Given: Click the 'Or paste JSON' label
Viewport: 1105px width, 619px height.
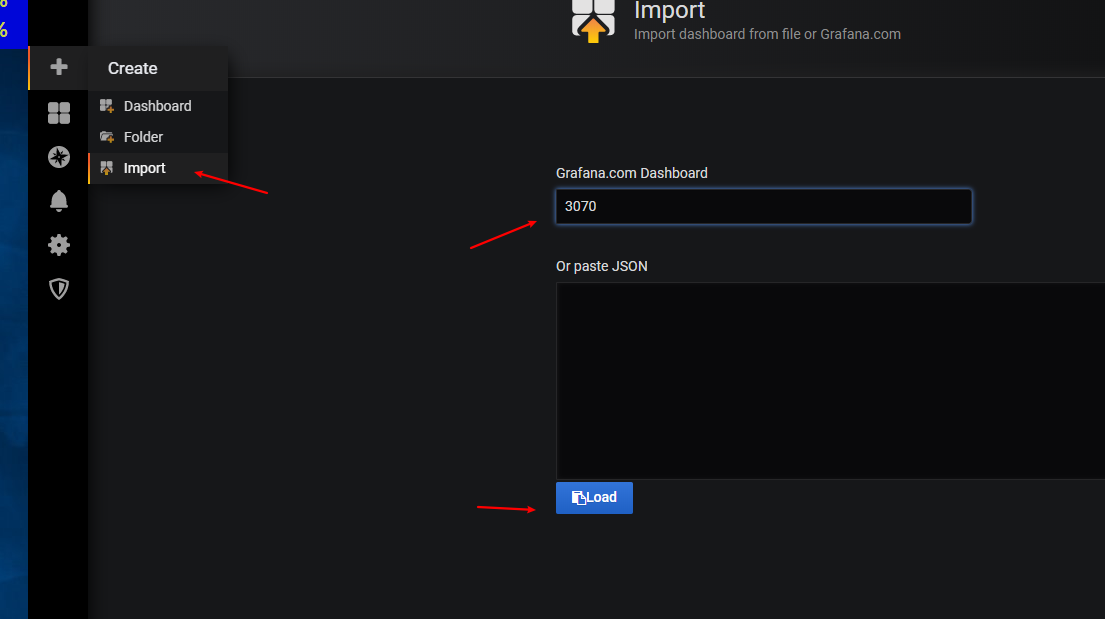Looking at the screenshot, I should (602, 266).
